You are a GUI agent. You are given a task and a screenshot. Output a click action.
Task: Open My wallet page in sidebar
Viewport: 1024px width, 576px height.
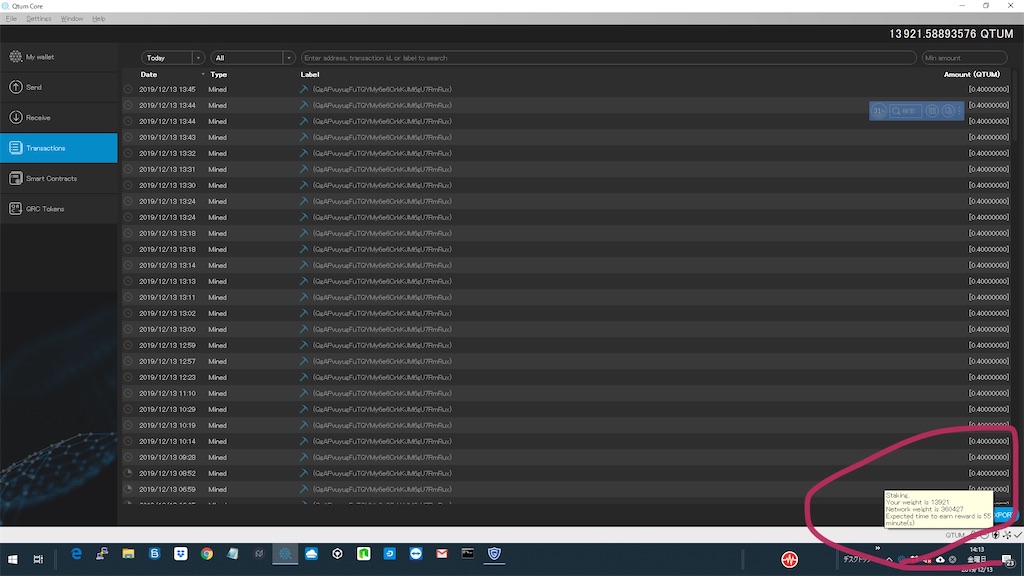pyautogui.click(x=59, y=57)
